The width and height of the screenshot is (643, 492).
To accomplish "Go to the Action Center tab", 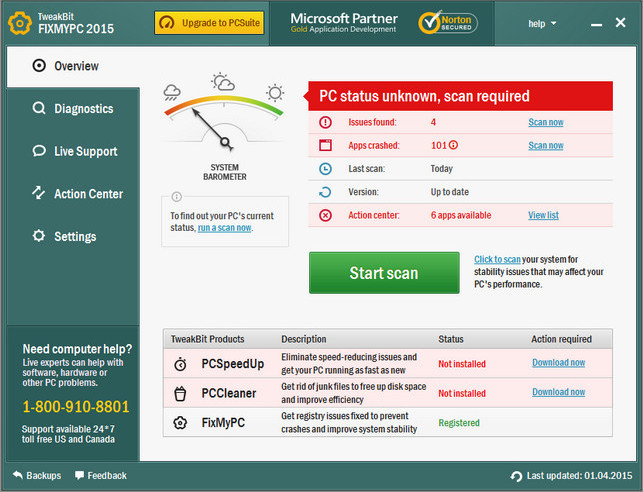I will (88, 194).
